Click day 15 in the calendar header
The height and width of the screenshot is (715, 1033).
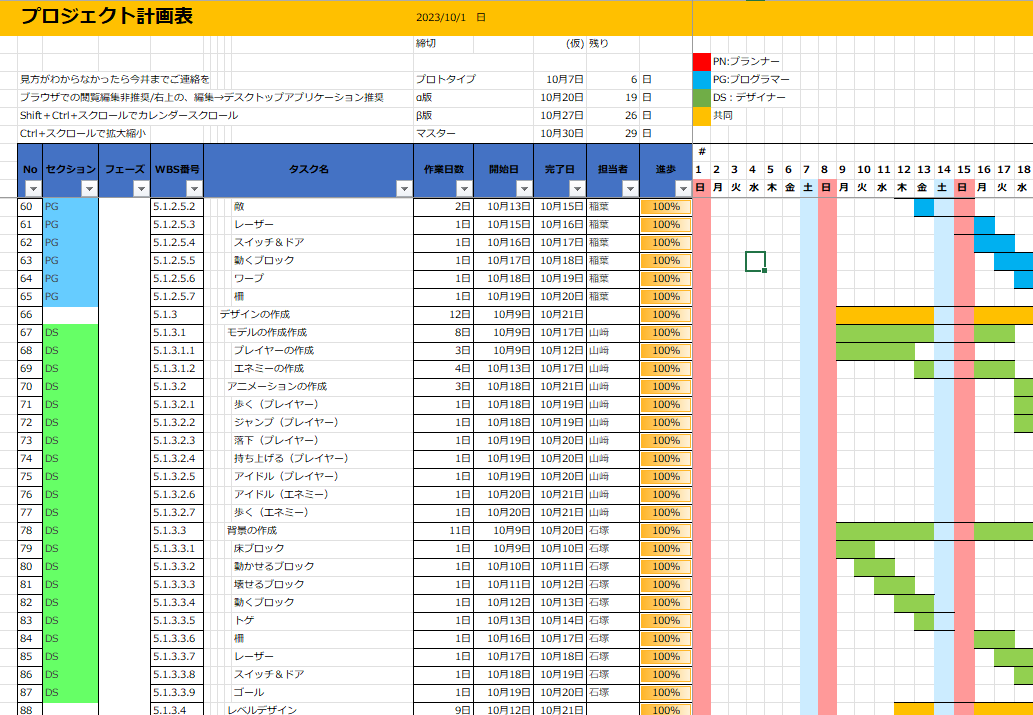click(963, 170)
